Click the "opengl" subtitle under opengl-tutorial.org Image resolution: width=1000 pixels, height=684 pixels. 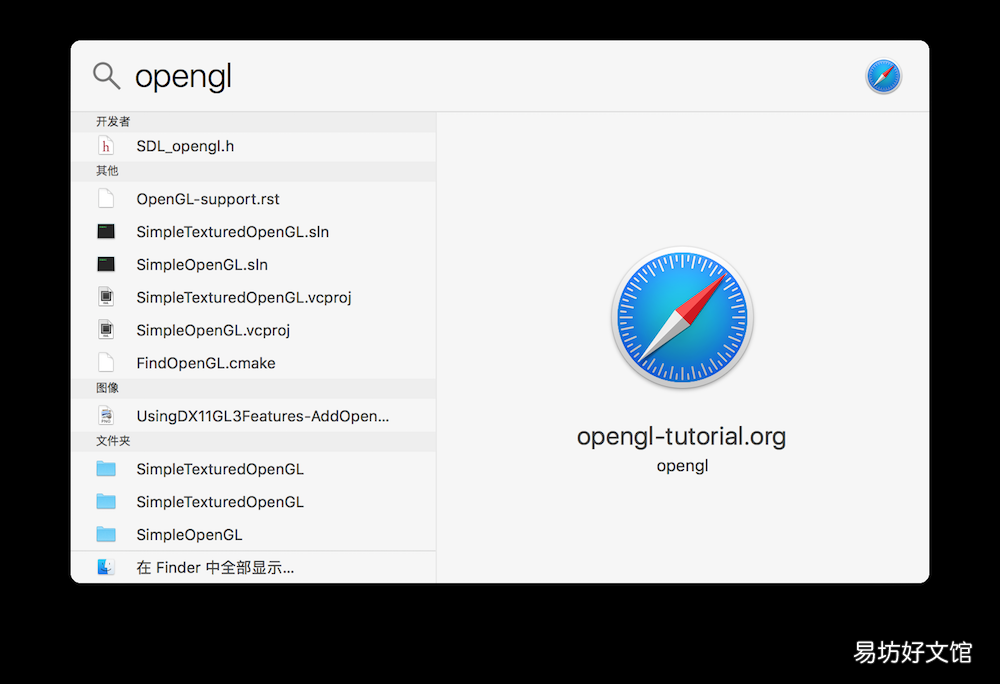pos(682,466)
